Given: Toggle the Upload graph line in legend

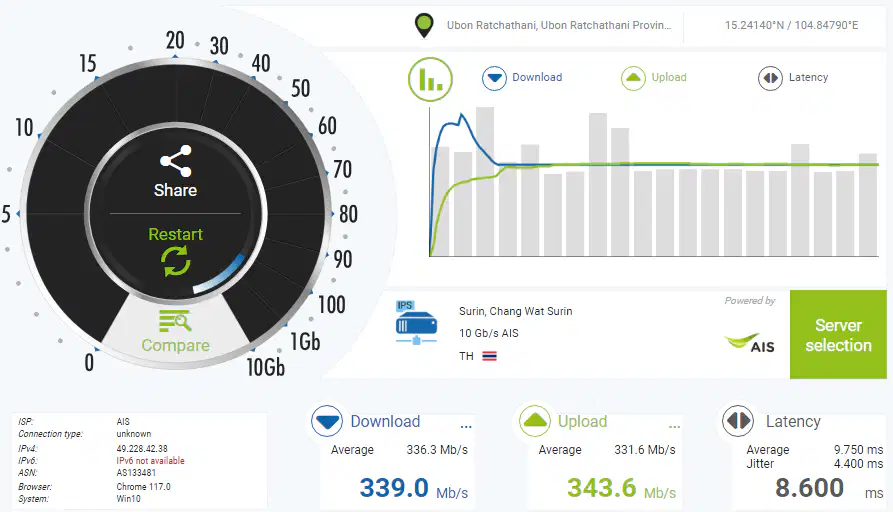Looking at the screenshot, I should (x=654, y=78).
